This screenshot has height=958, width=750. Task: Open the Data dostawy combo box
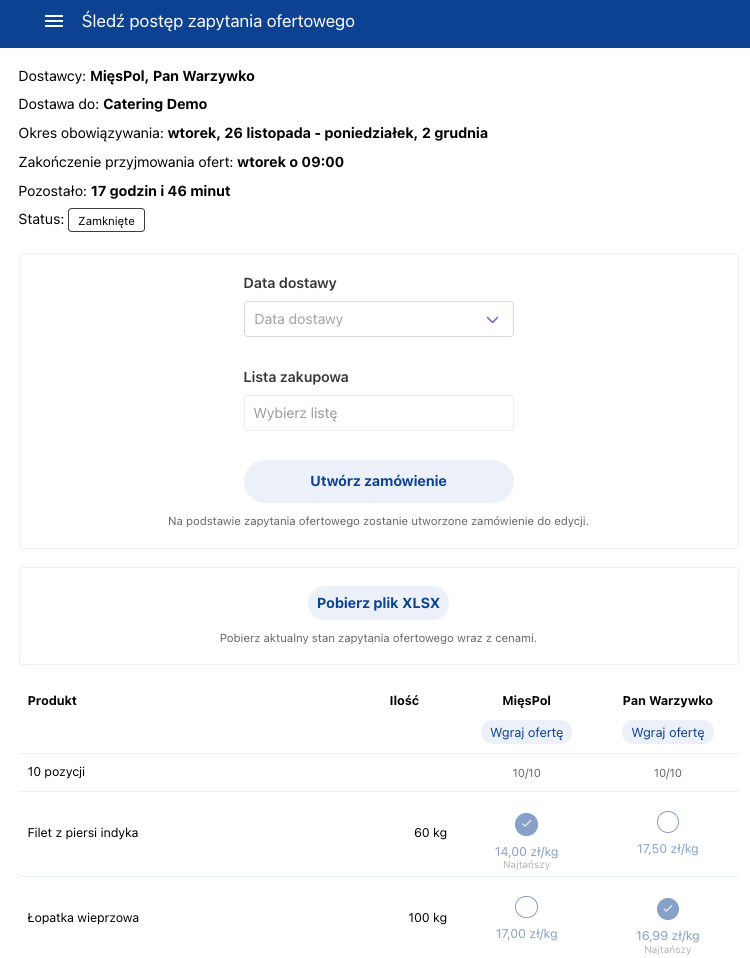(379, 319)
